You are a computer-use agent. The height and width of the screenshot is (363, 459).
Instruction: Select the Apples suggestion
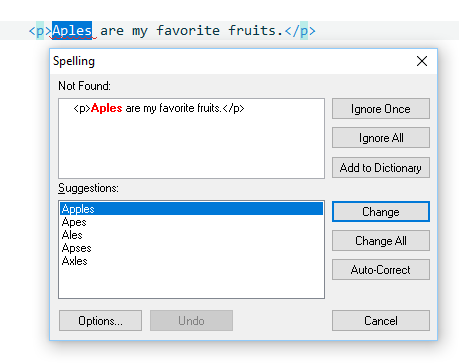point(191,209)
